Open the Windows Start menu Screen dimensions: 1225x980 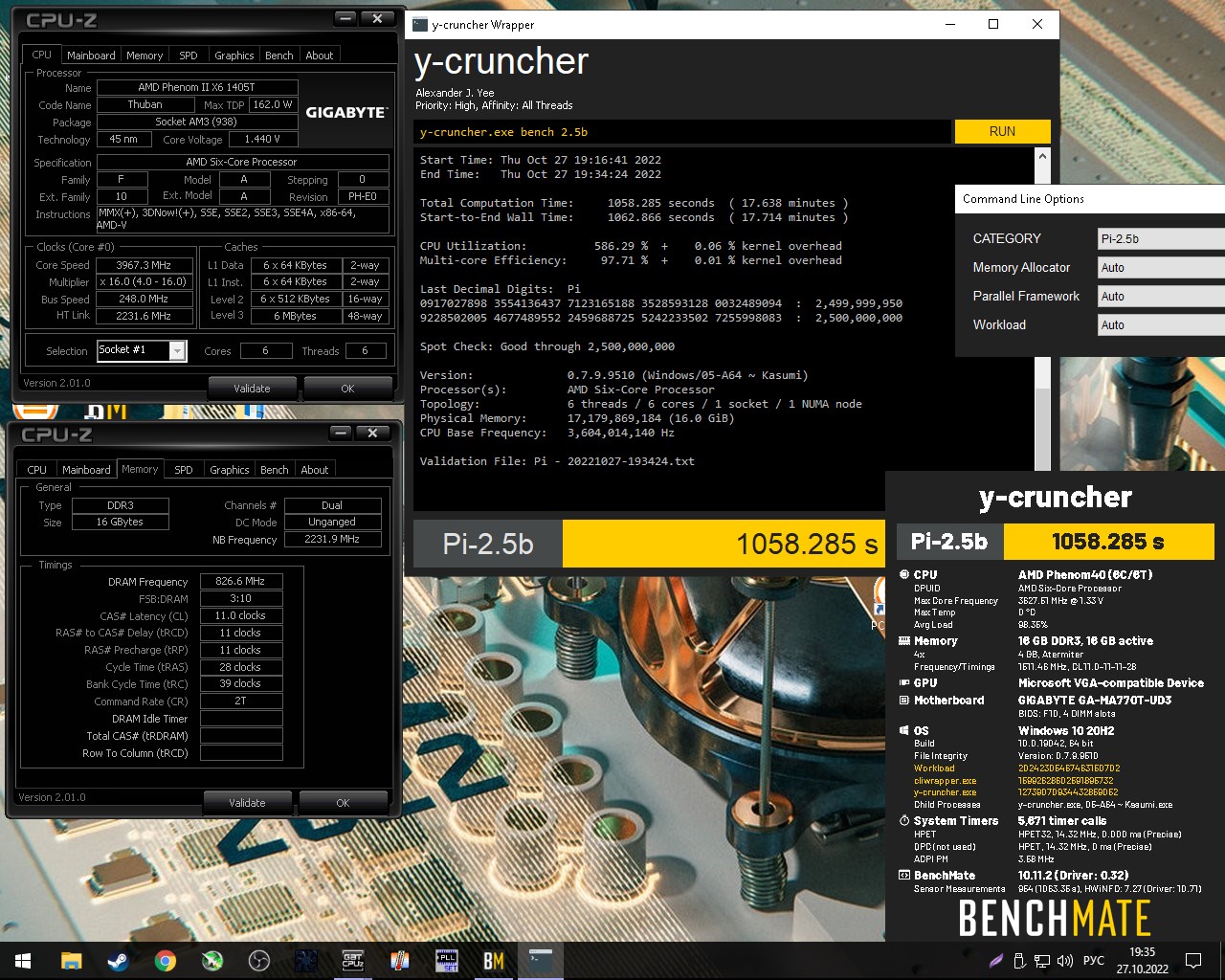click(23, 961)
